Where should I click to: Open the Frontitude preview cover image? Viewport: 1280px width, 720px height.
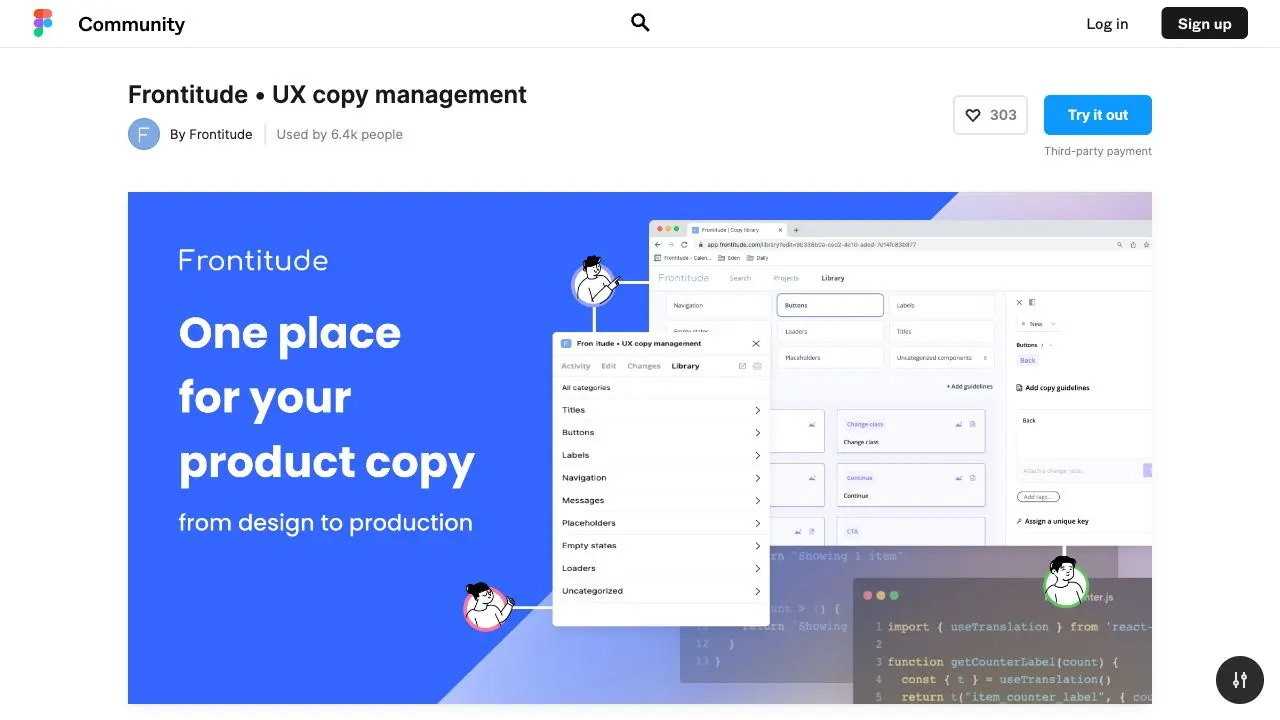tap(640, 448)
